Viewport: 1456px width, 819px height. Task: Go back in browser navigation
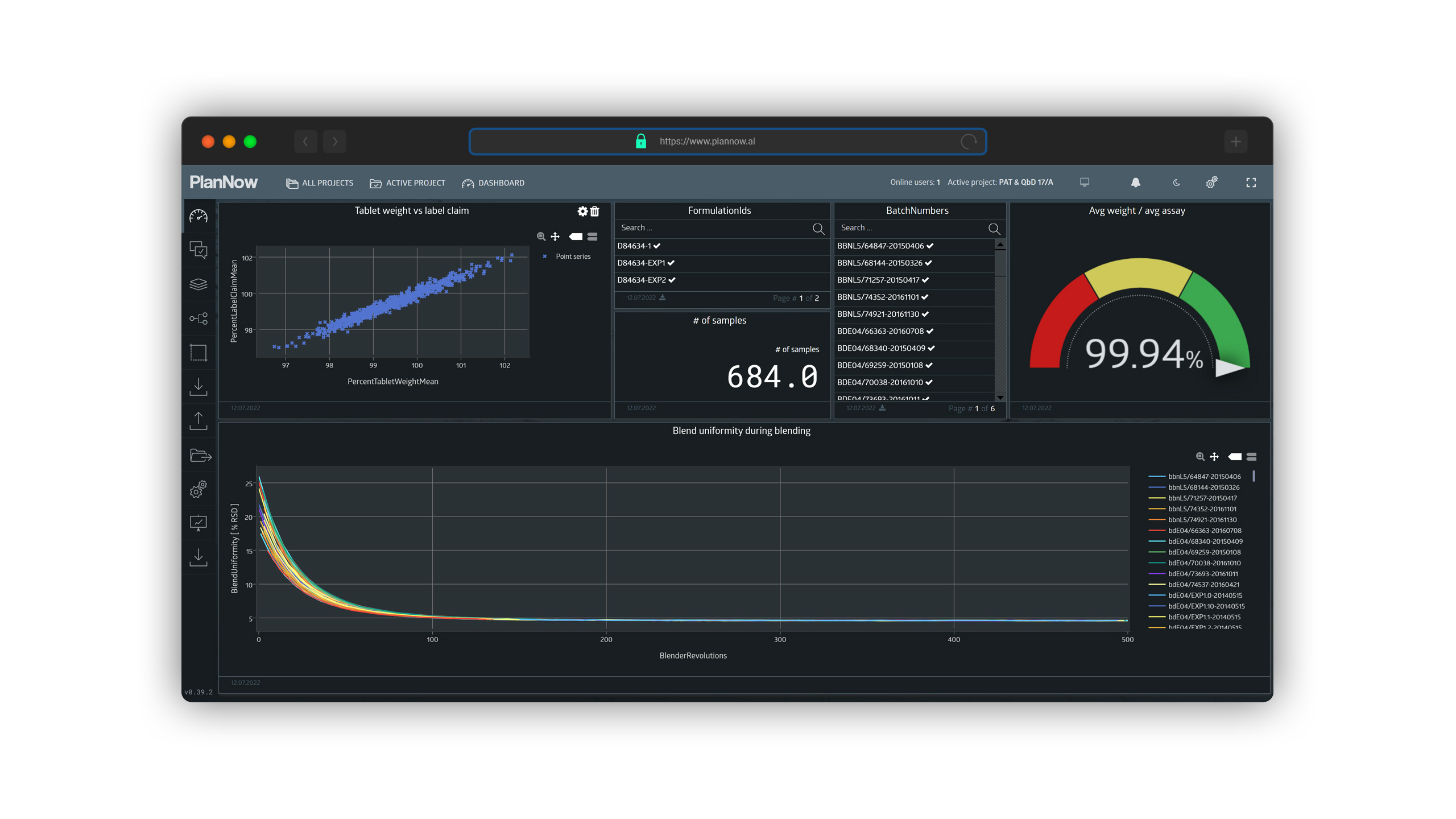point(305,141)
